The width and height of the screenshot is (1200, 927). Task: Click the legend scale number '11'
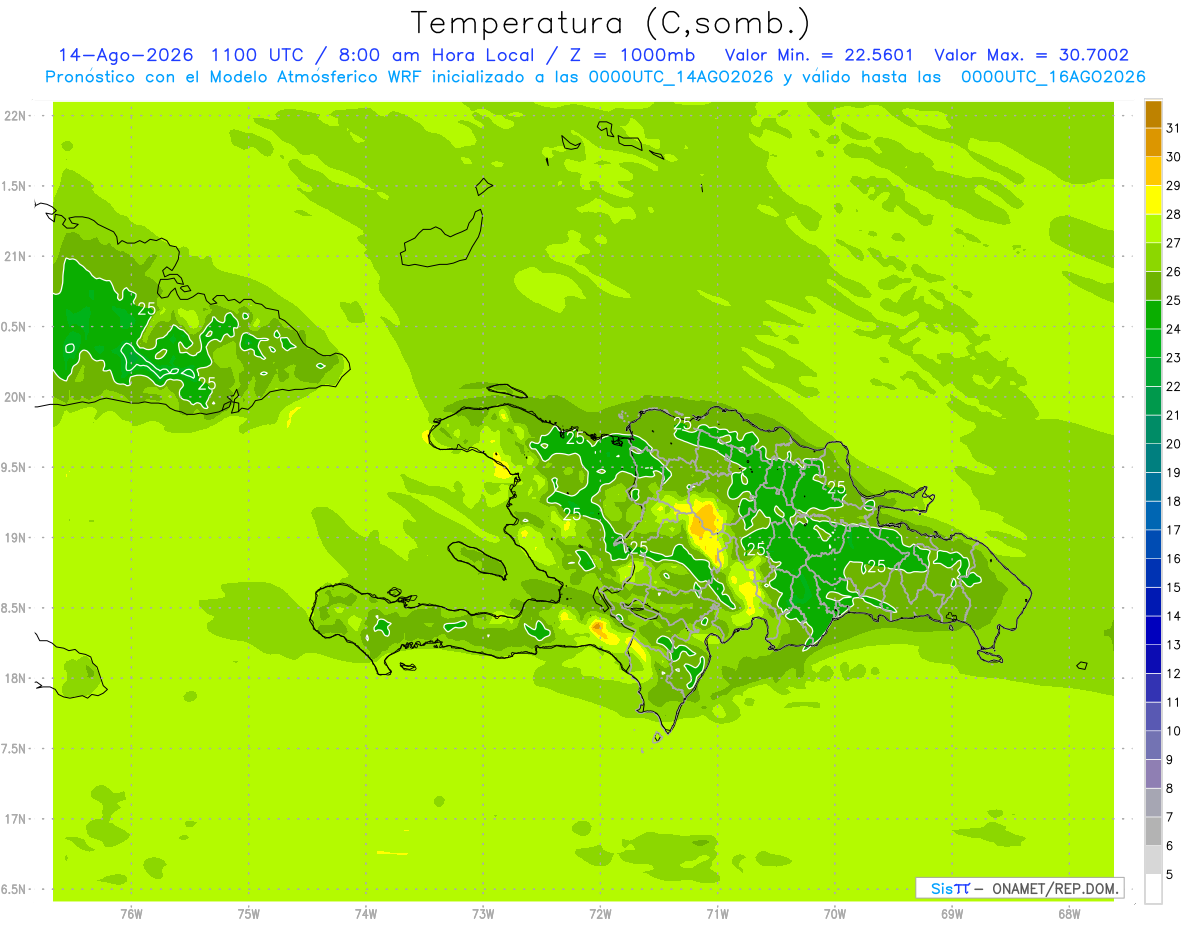click(1173, 702)
